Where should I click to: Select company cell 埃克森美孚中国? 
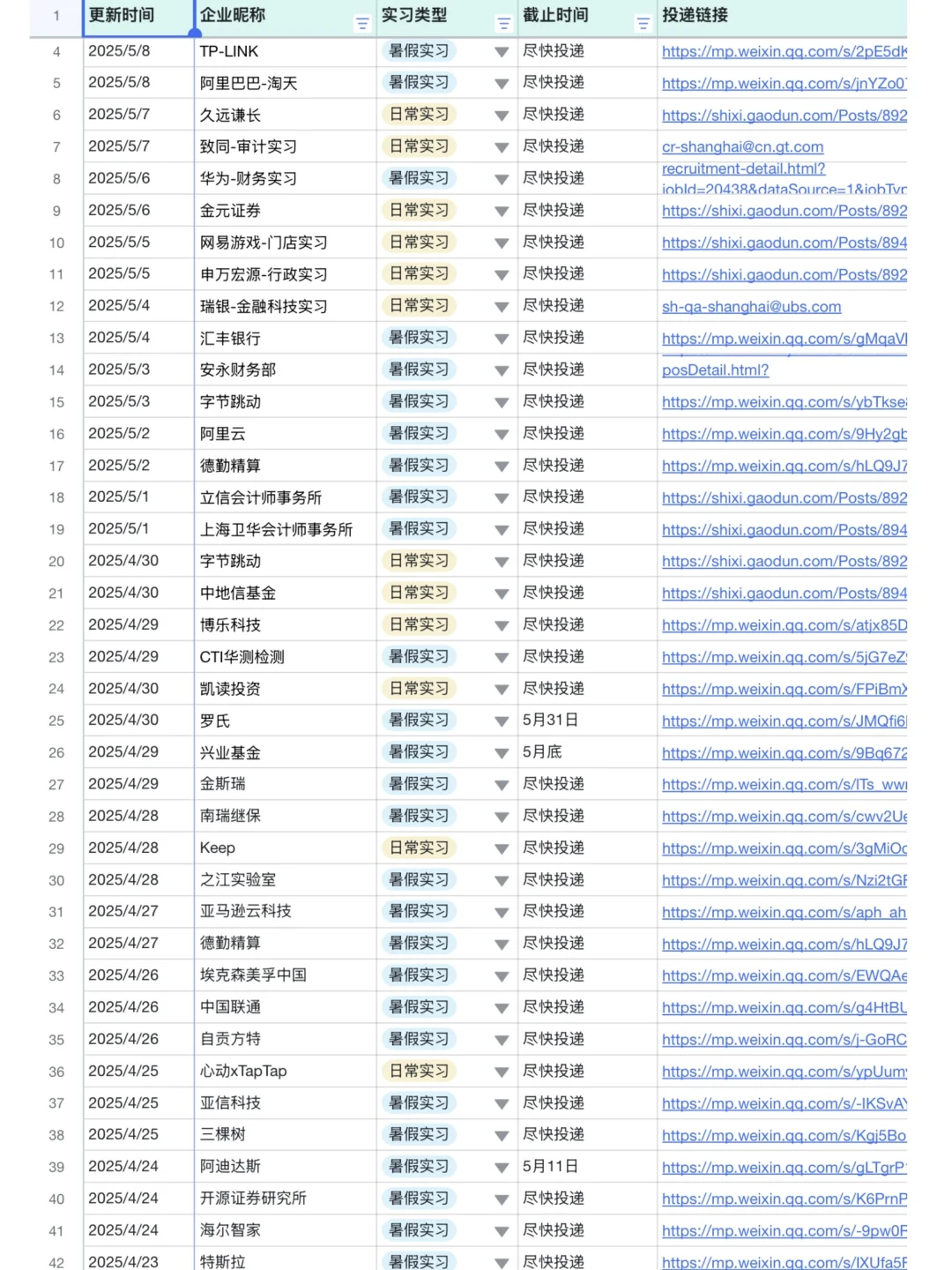(285, 975)
